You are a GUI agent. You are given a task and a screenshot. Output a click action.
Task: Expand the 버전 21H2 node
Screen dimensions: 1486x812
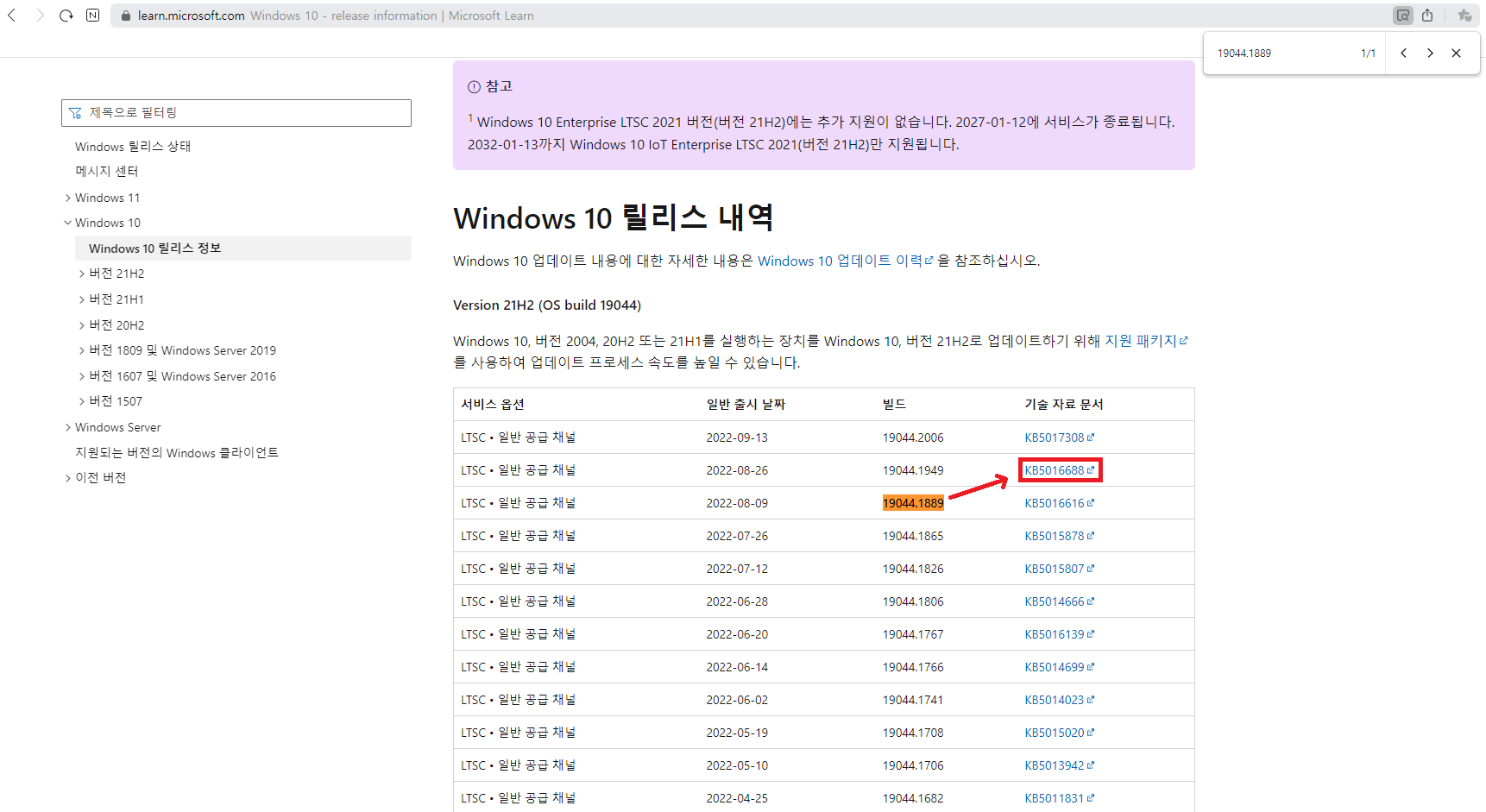[82, 274]
